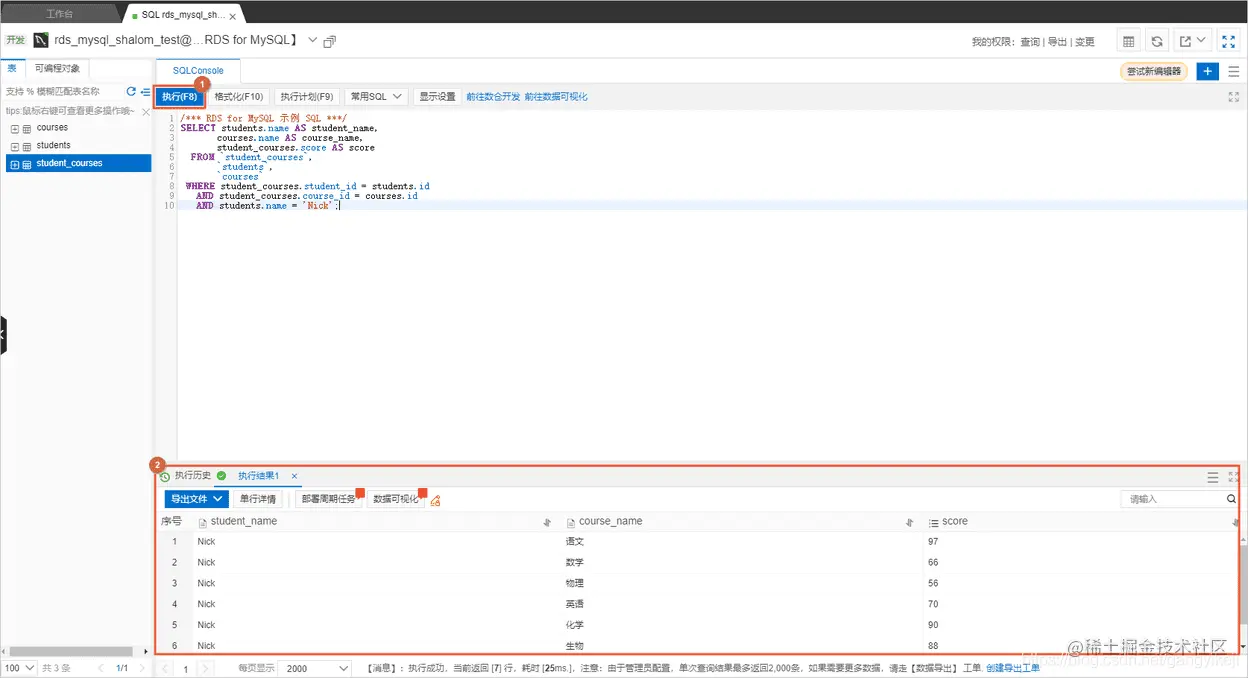The height and width of the screenshot is (678, 1248).
Task: Click the score column header
Action: pos(955,521)
